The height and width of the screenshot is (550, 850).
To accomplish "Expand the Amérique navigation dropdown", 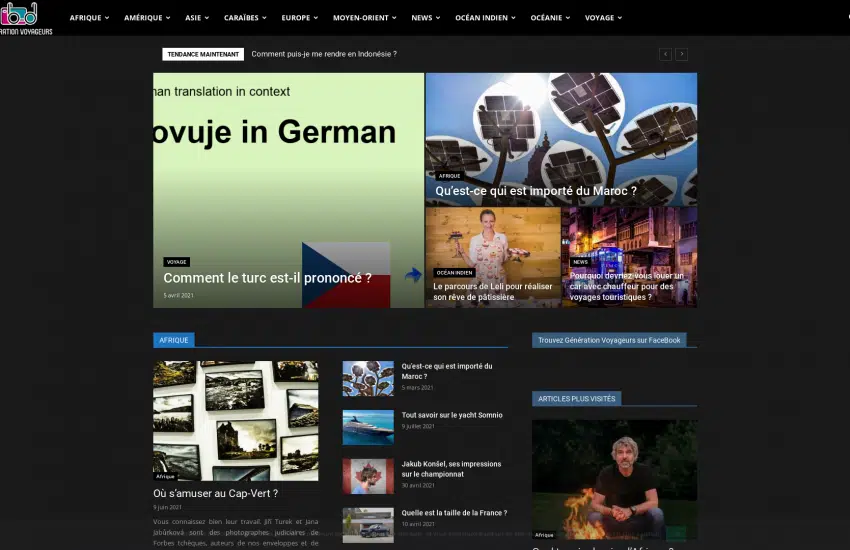I will coord(147,18).
